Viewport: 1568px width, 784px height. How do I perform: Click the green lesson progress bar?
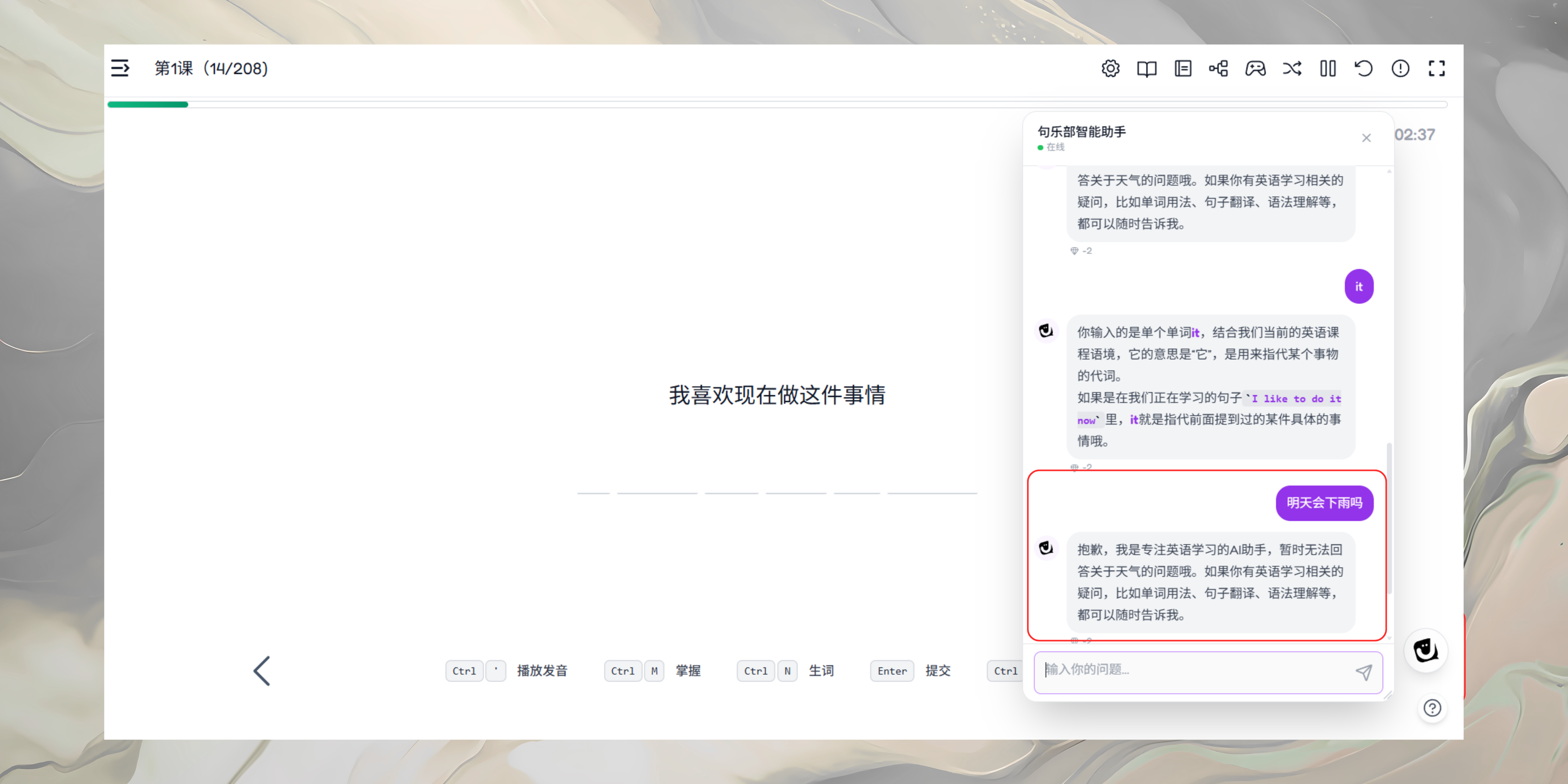148,105
